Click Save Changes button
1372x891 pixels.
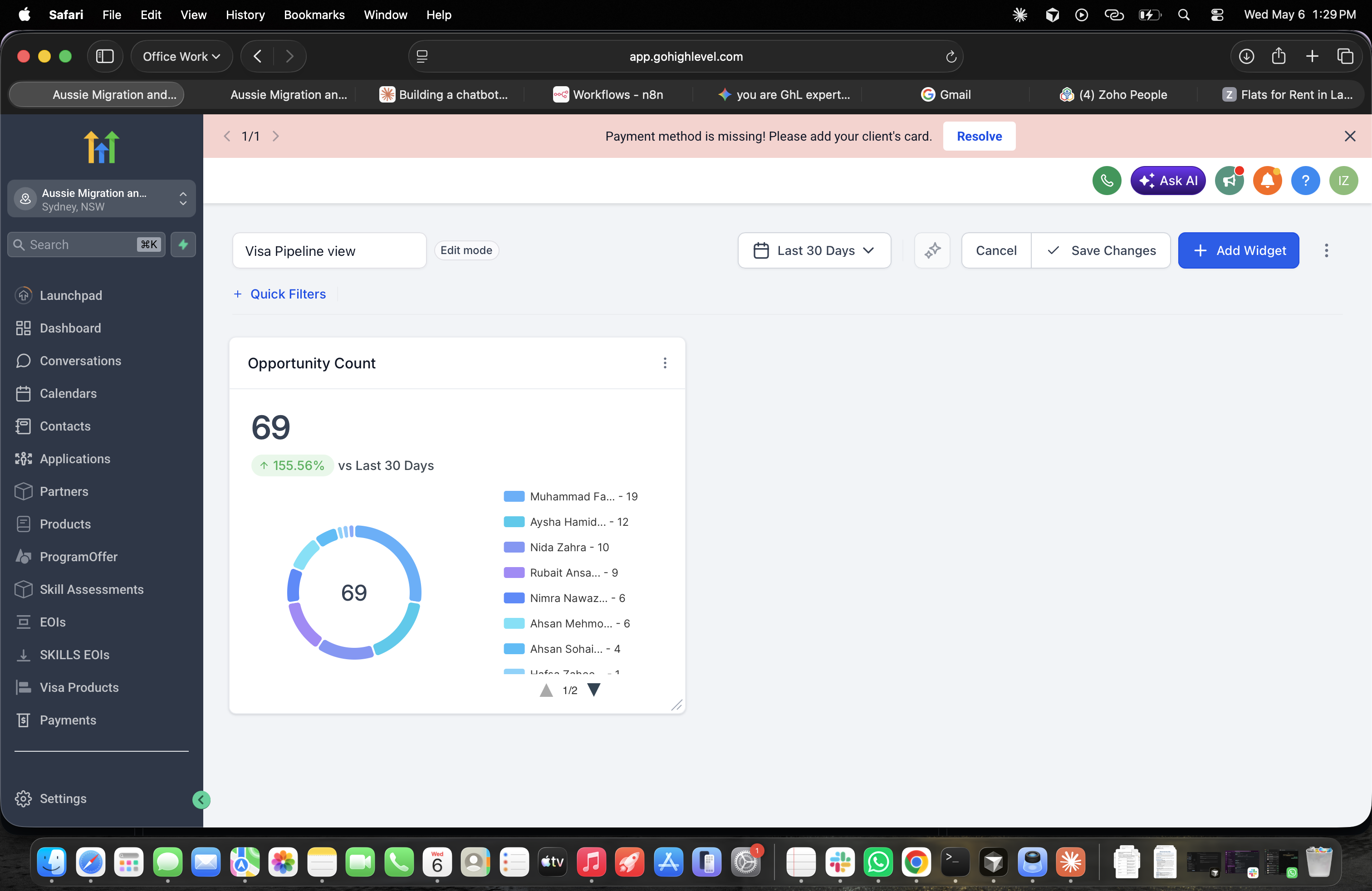tap(1101, 251)
